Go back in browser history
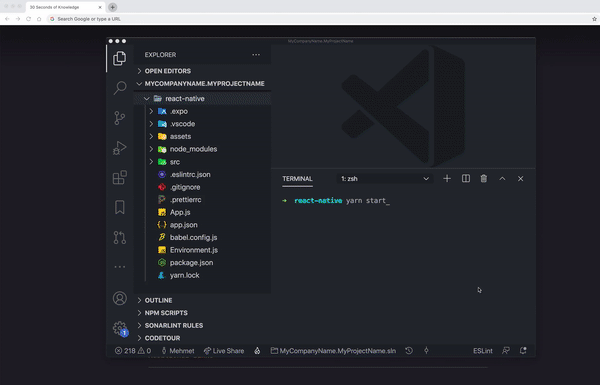 click(x=7, y=19)
